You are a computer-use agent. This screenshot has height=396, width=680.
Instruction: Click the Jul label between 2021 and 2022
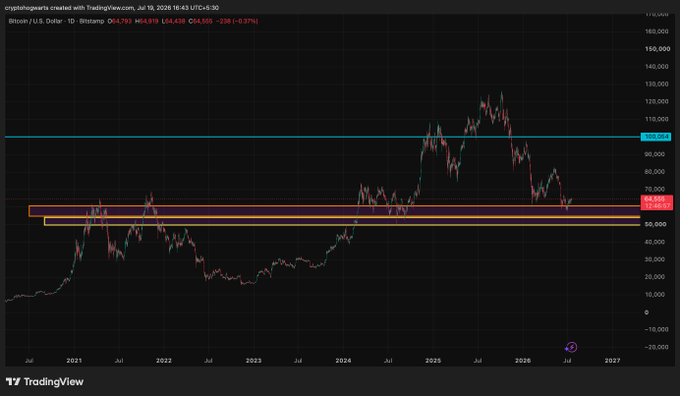pyautogui.click(x=119, y=360)
